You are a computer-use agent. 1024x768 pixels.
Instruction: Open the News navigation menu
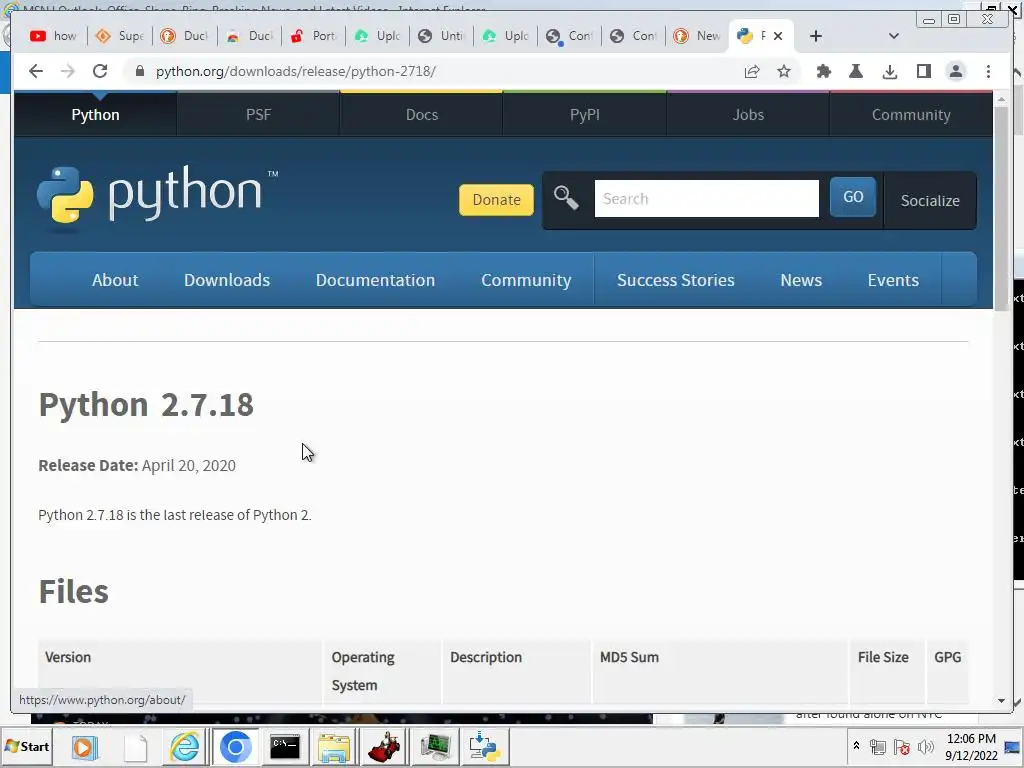pyautogui.click(x=801, y=280)
